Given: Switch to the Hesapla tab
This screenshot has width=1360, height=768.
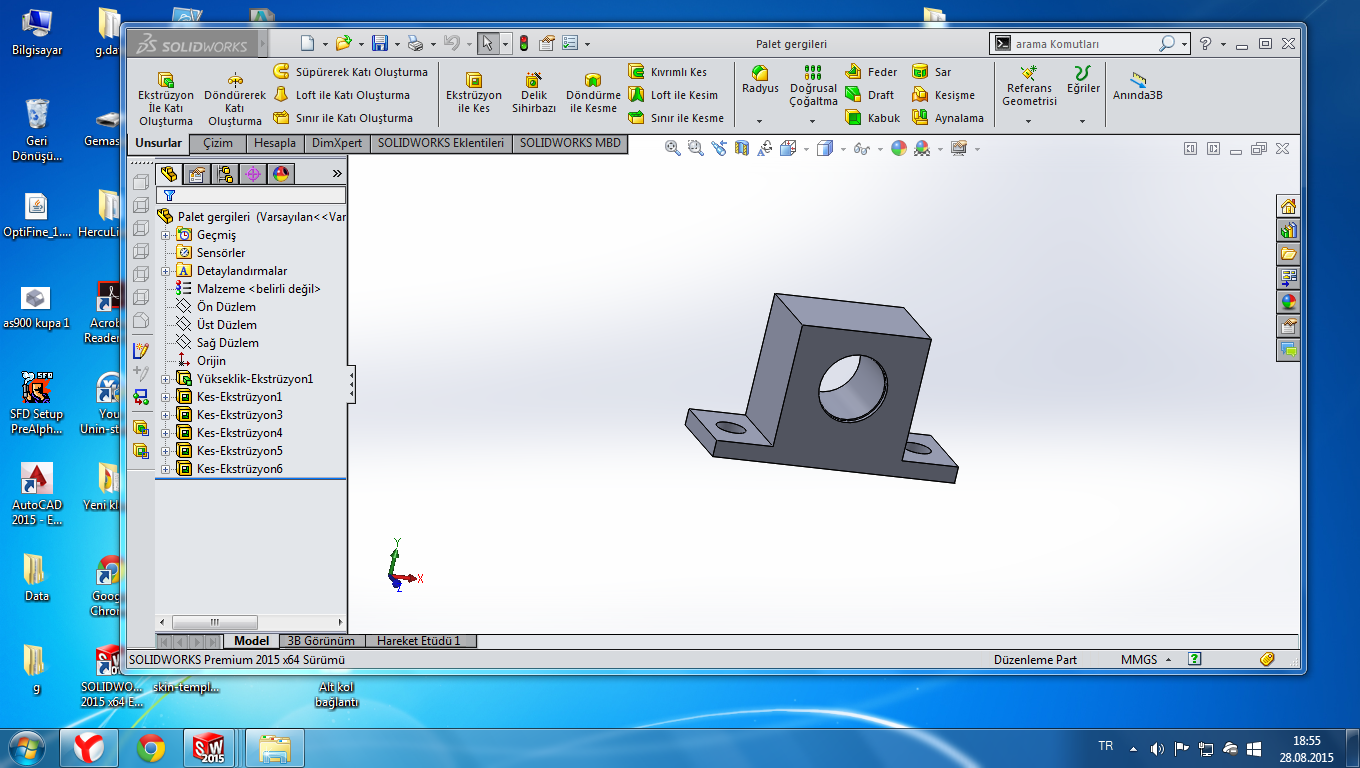Looking at the screenshot, I should (x=274, y=143).
